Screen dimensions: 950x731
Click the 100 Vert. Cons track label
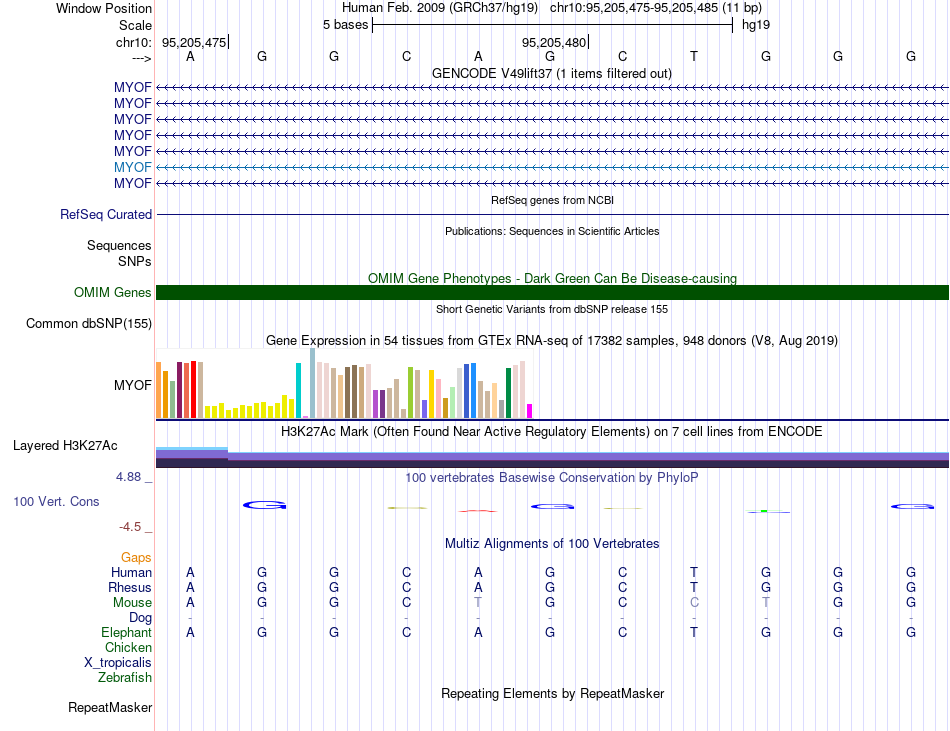[x=56, y=501]
